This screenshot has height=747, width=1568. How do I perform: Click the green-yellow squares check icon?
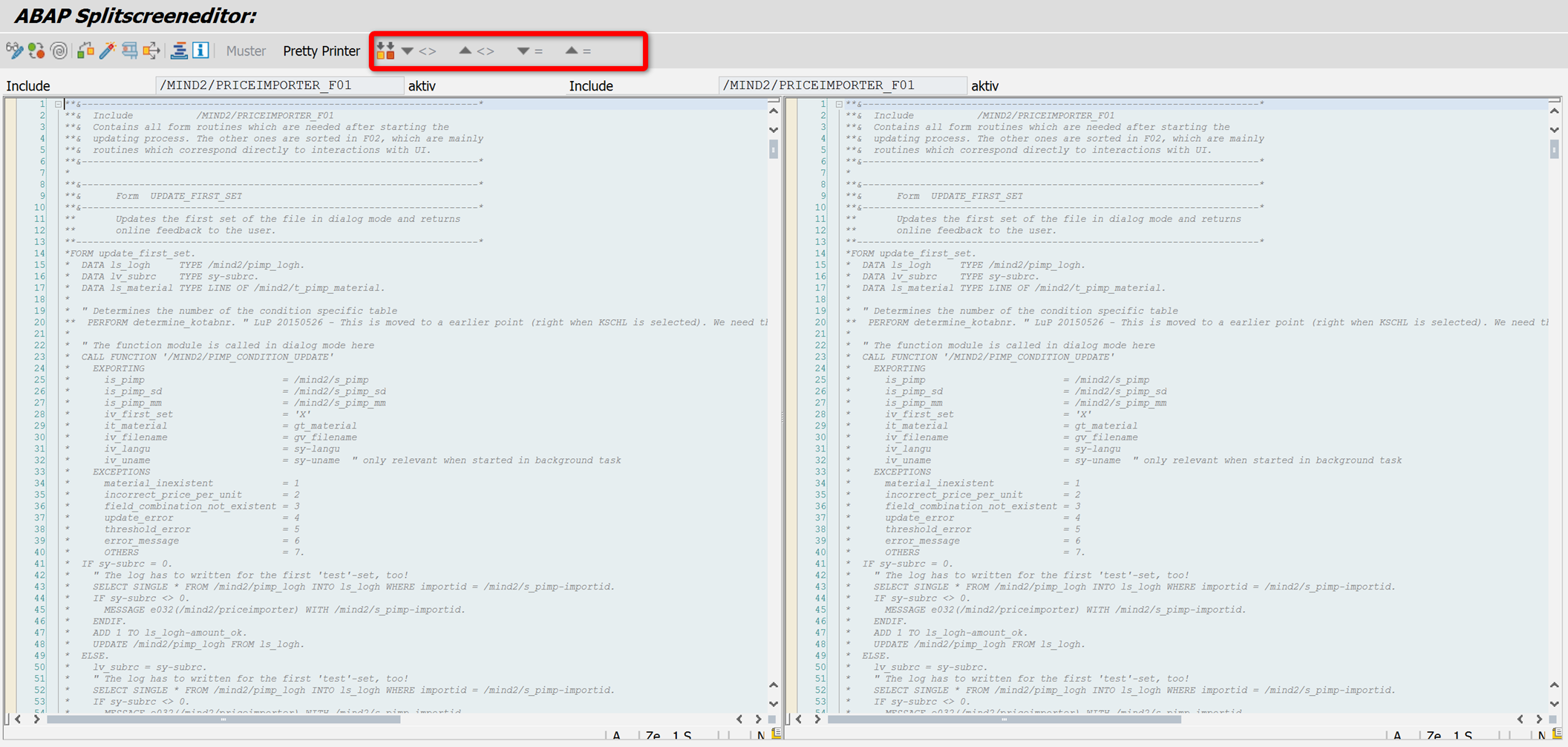pyautogui.click(x=85, y=50)
